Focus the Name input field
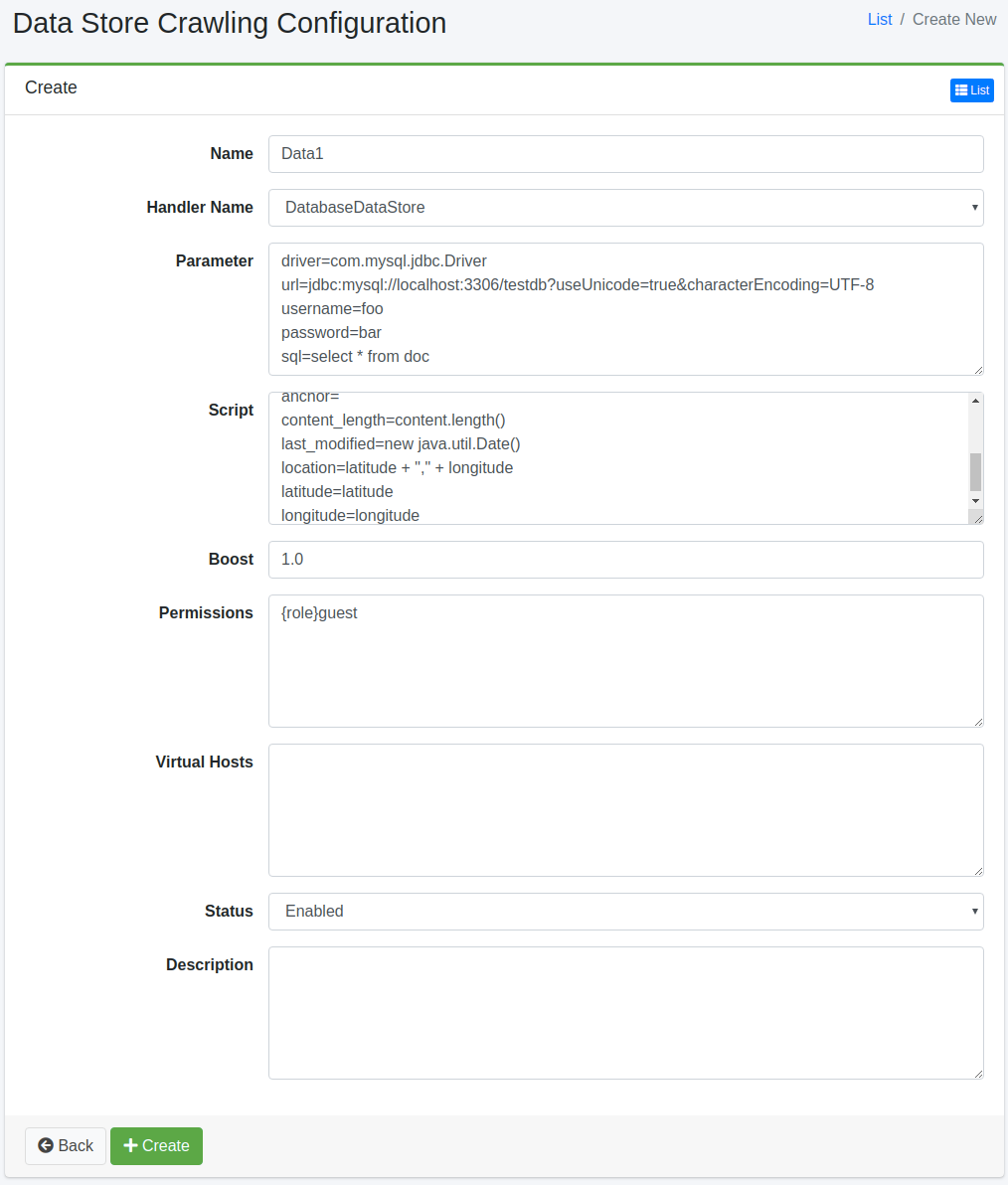Viewport: 1008px width, 1185px height. (x=625, y=154)
